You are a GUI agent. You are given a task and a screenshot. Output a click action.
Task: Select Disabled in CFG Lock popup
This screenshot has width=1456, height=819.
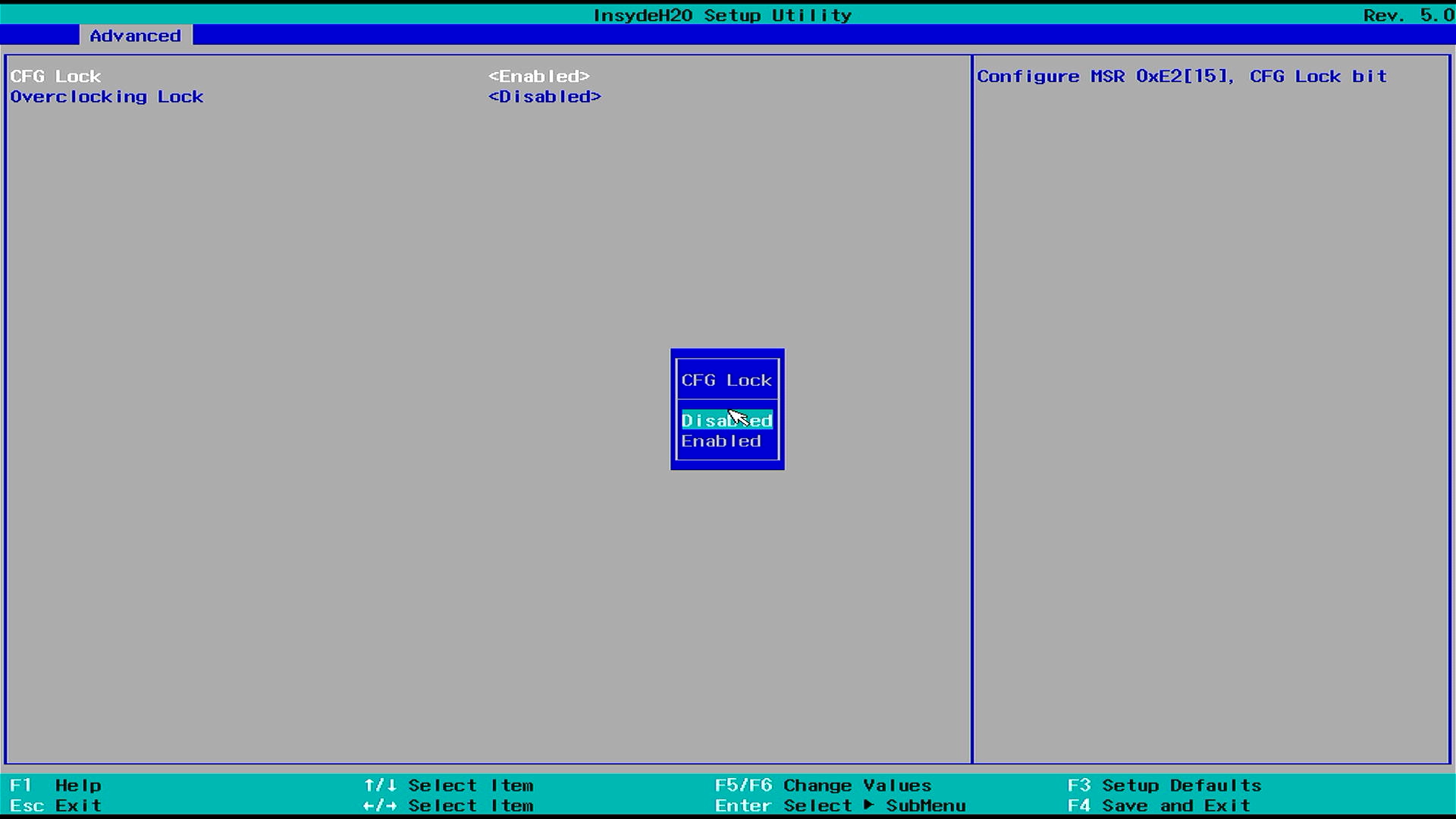coord(726,420)
